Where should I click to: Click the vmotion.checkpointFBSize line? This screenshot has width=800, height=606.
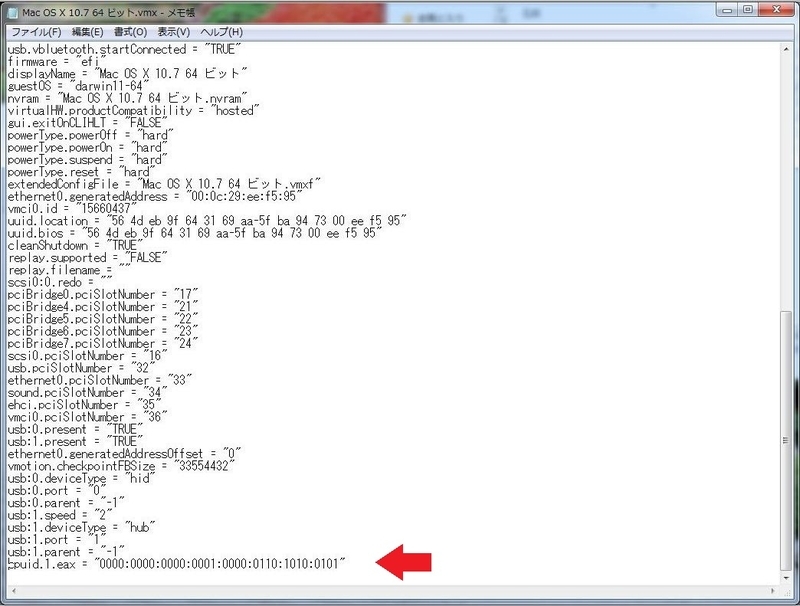click(x=121, y=466)
